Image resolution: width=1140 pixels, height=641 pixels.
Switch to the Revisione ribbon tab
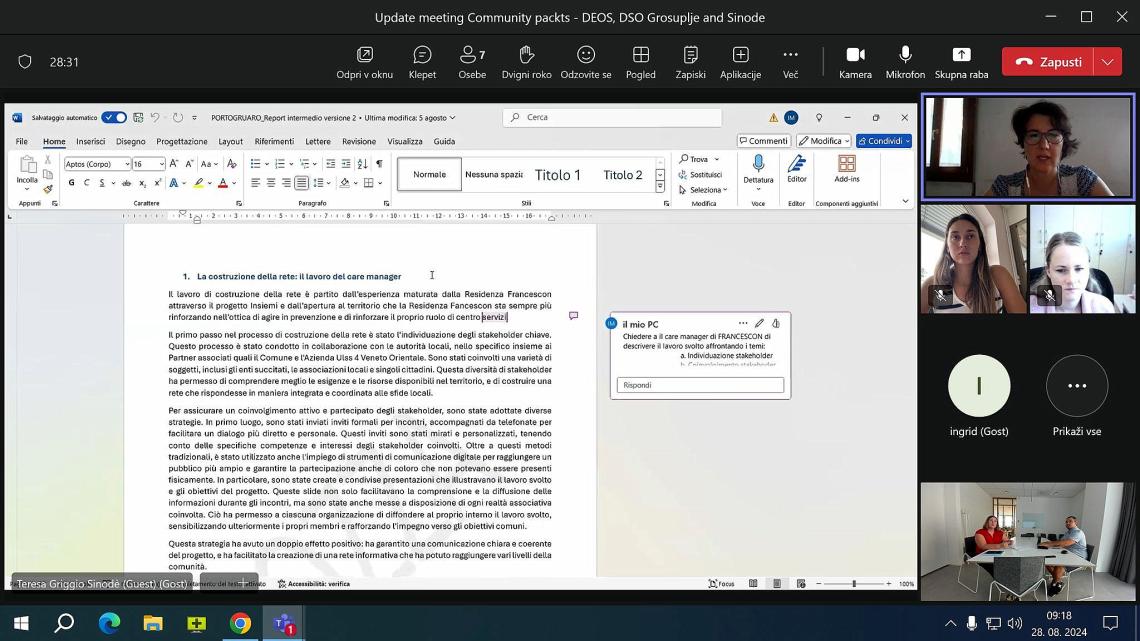click(x=359, y=141)
